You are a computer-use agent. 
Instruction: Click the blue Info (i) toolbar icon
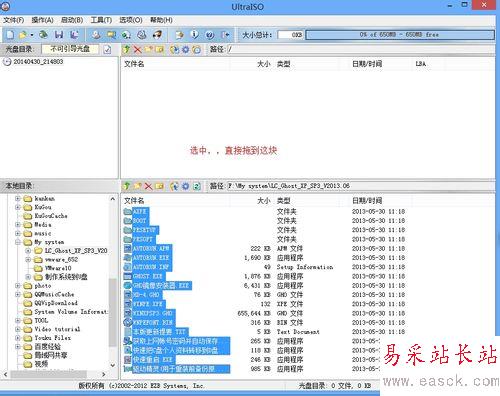[x=195, y=35]
